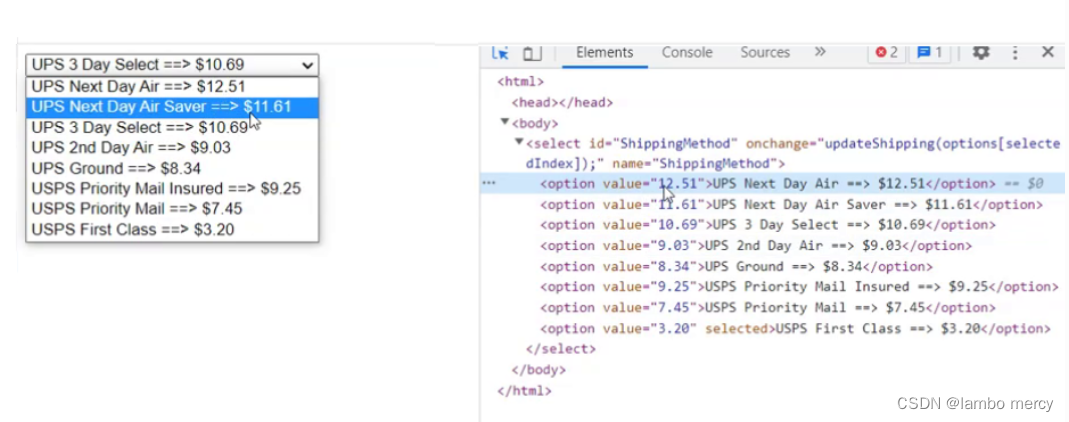Show more DevTools tabs via chevrons
The height and width of the screenshot is (422, 1069).
[x=820, y=52]
